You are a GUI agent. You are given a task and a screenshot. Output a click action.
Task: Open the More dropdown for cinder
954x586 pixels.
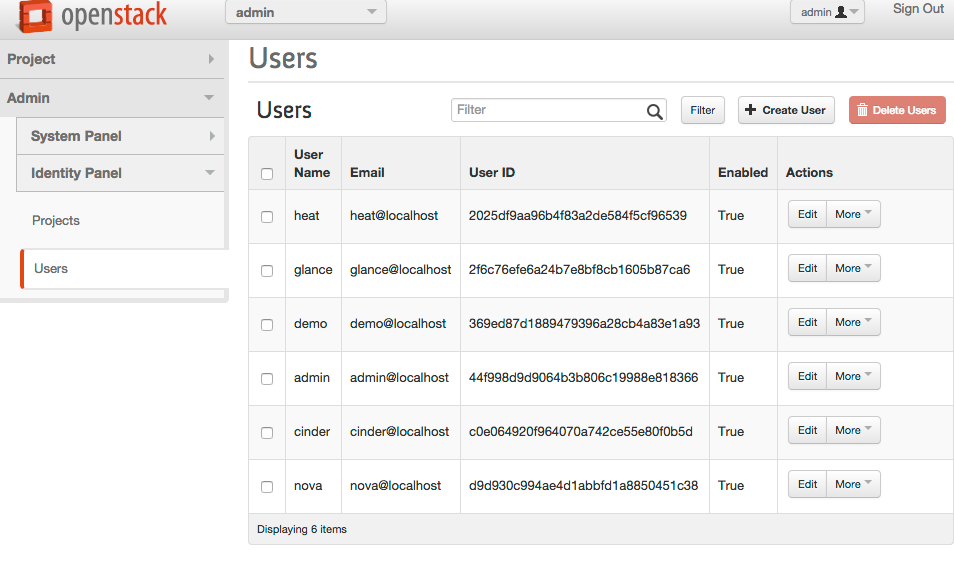pos(853,430)
